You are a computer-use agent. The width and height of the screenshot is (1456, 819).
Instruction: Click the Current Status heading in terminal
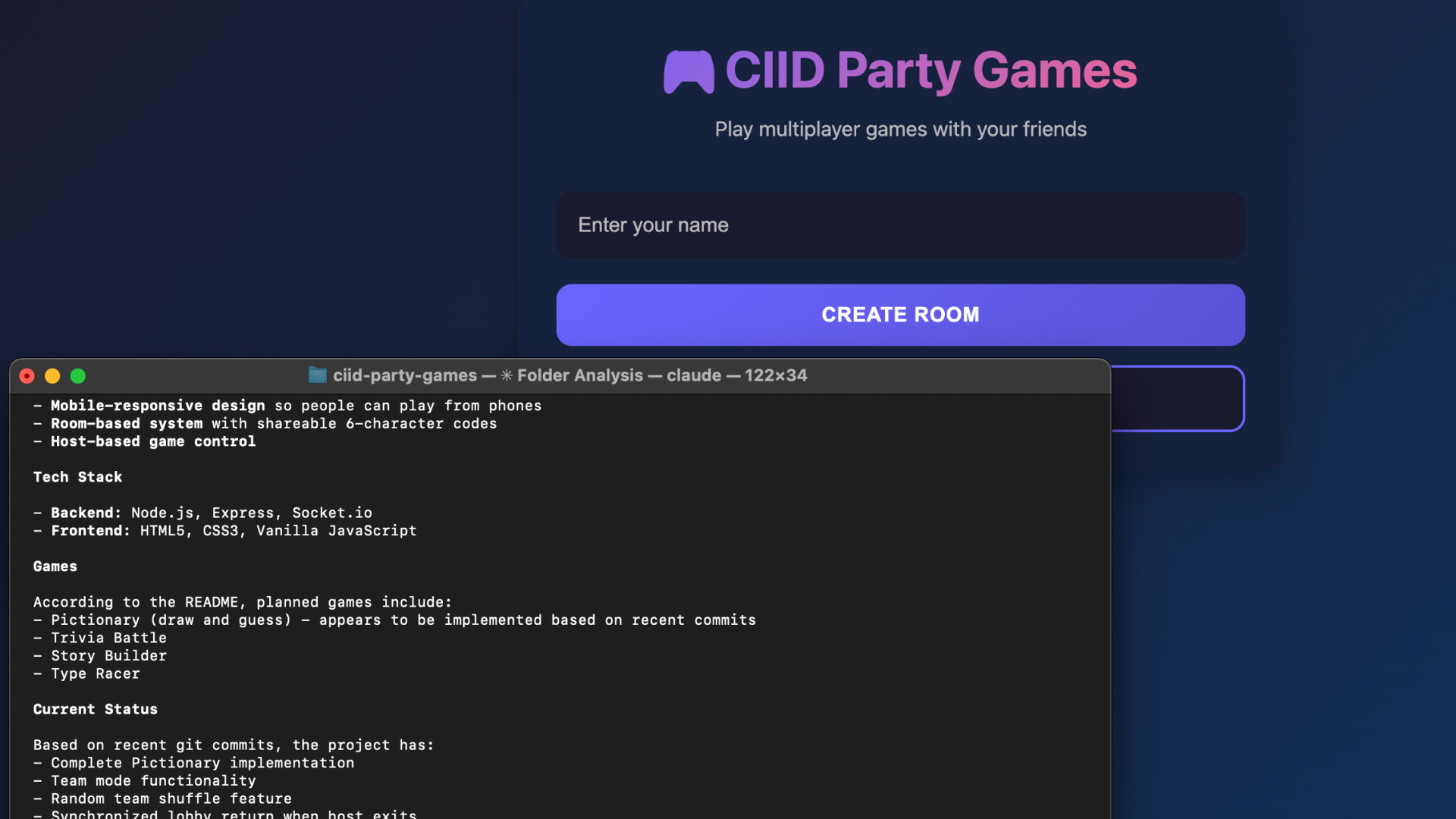point(95,709)
